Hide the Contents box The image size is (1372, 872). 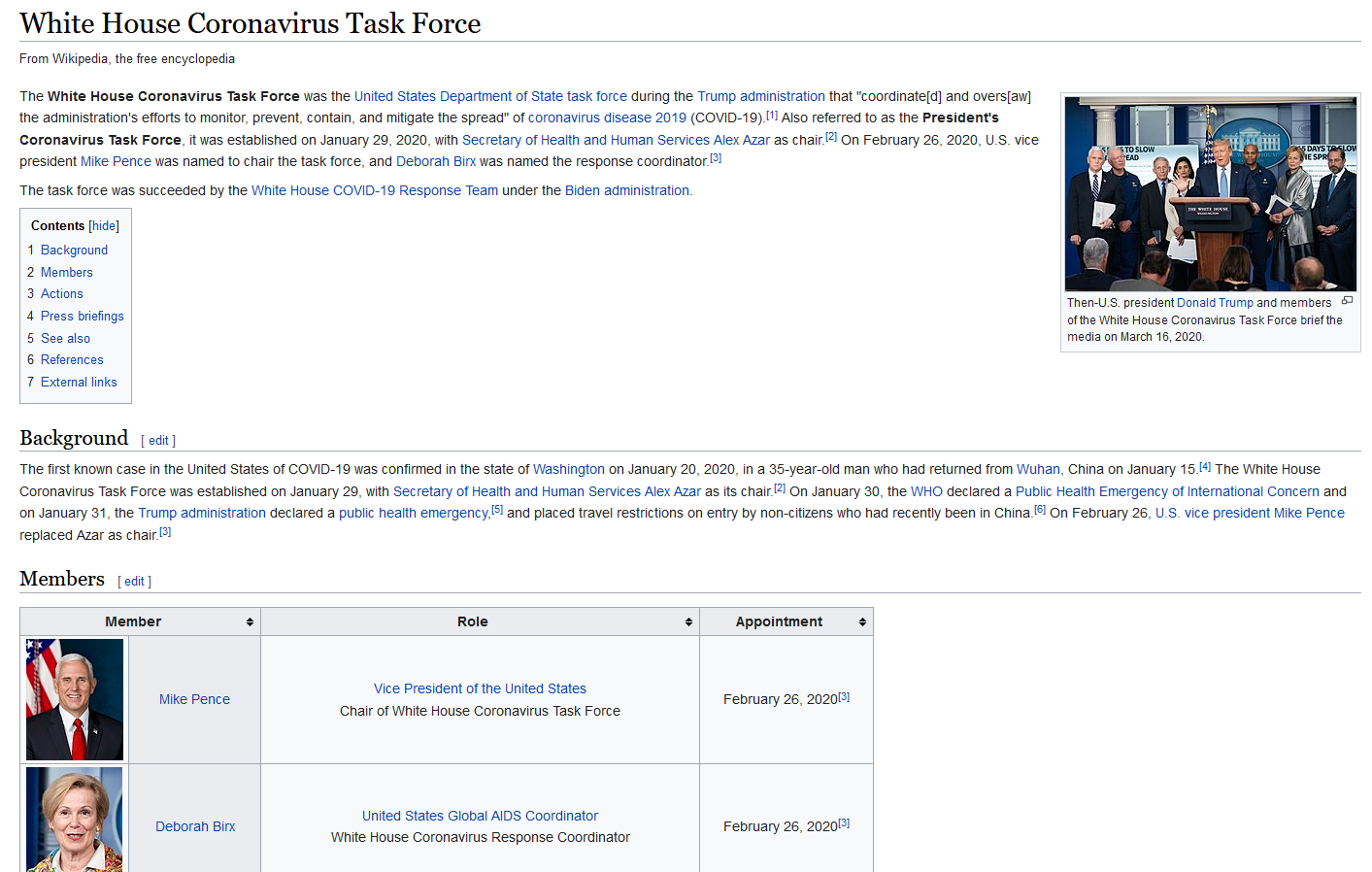coord(104,226)
